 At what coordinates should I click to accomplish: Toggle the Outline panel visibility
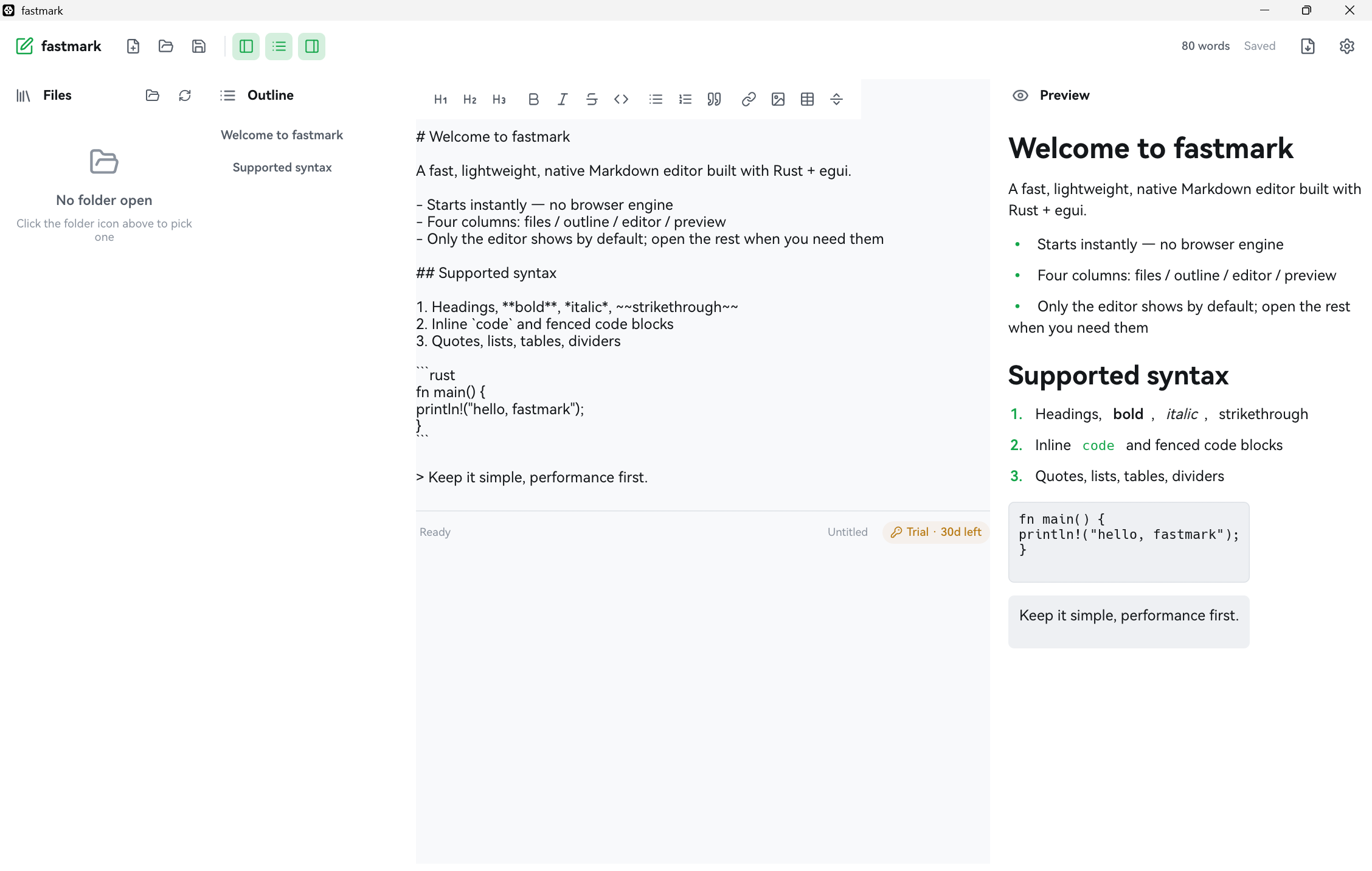[x=279, y=46]
